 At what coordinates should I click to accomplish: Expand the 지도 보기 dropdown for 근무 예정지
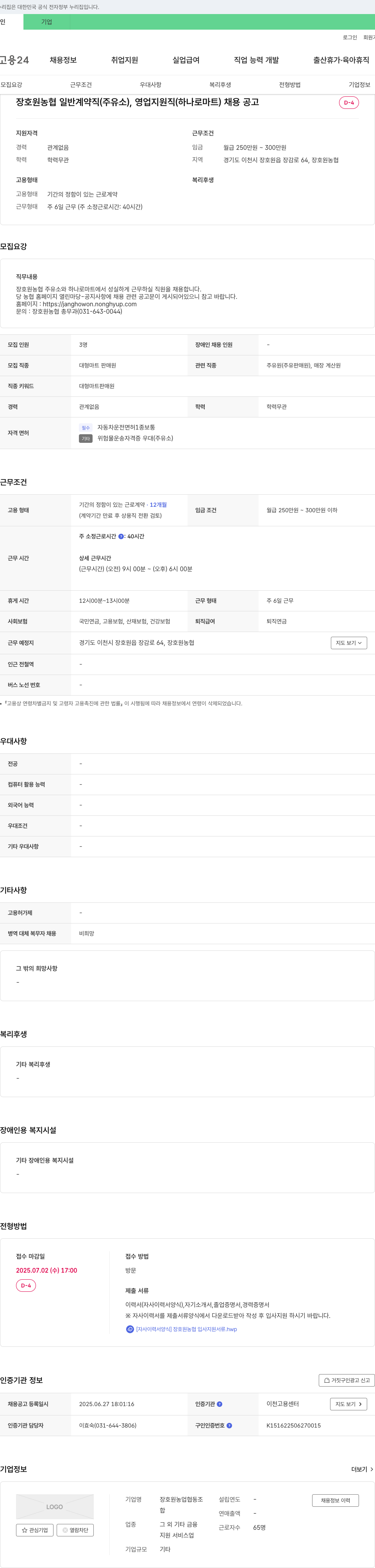pyautogui.click(x=349, y=643)
